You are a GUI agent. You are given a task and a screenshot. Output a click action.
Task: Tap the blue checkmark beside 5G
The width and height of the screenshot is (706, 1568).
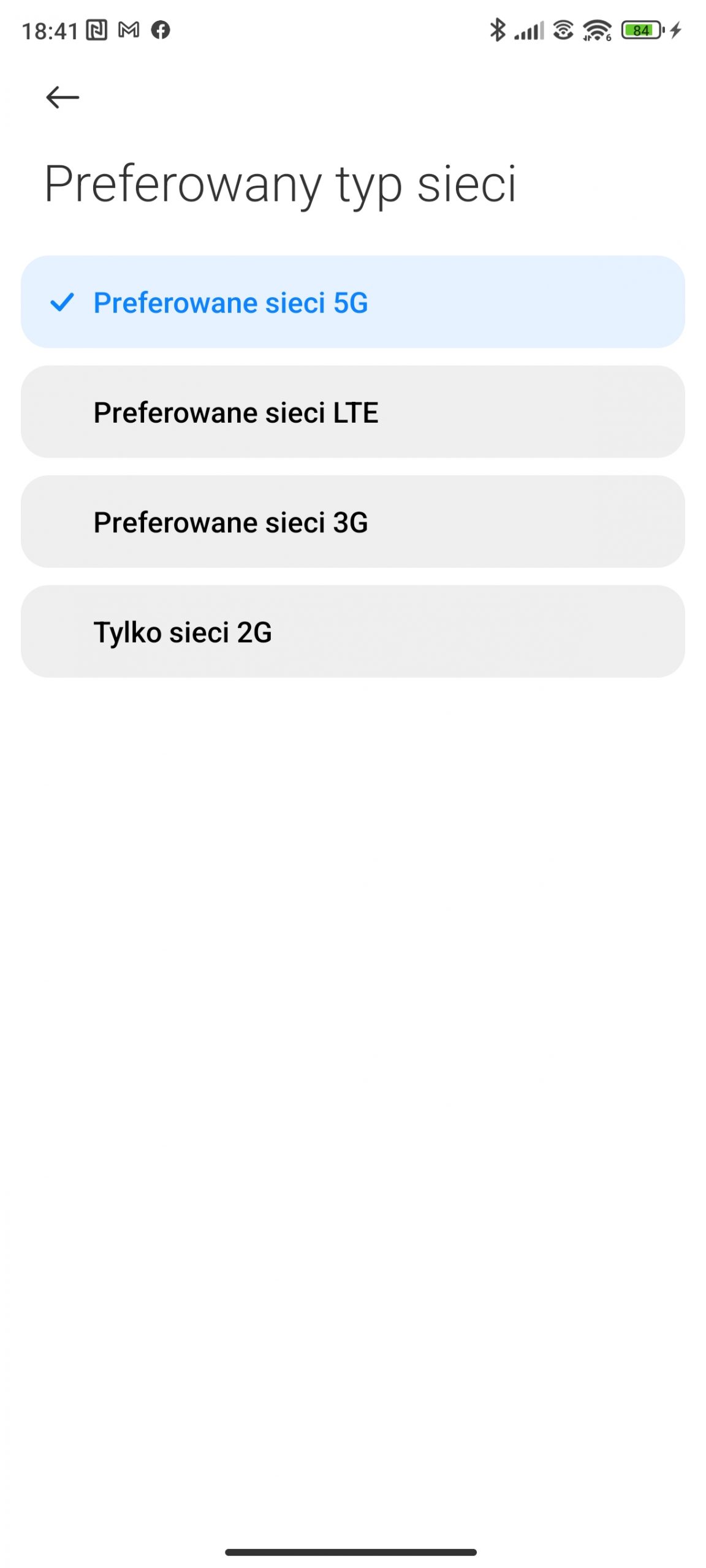(62, 302)
